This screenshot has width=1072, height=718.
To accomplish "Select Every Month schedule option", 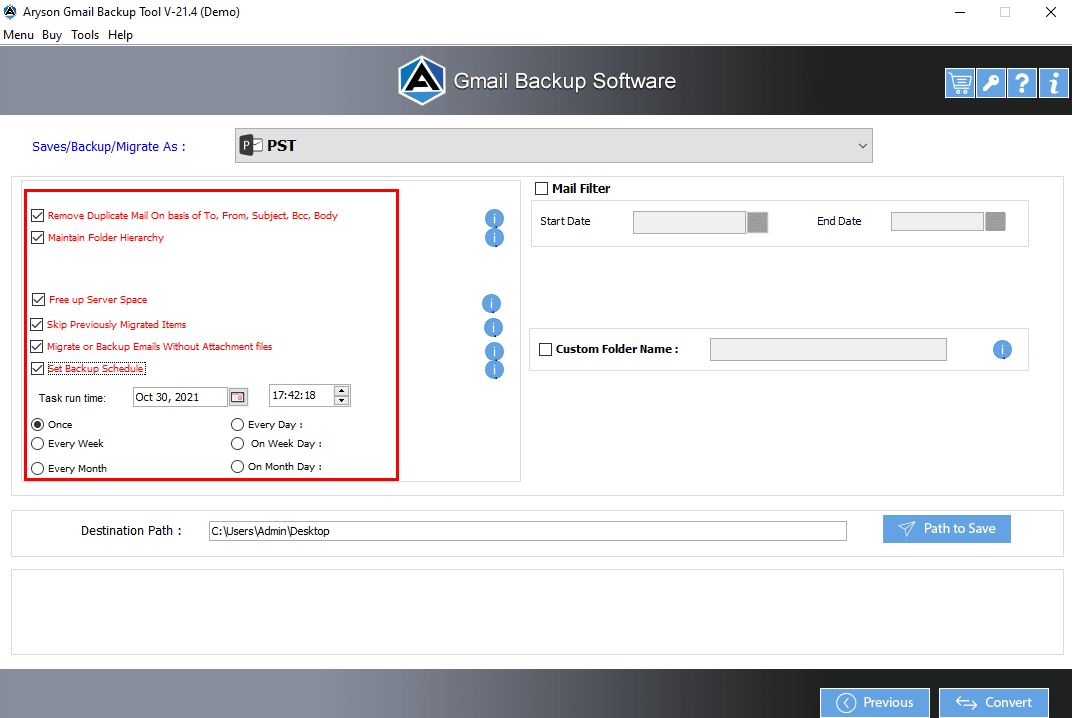I will tap(38, 468).
